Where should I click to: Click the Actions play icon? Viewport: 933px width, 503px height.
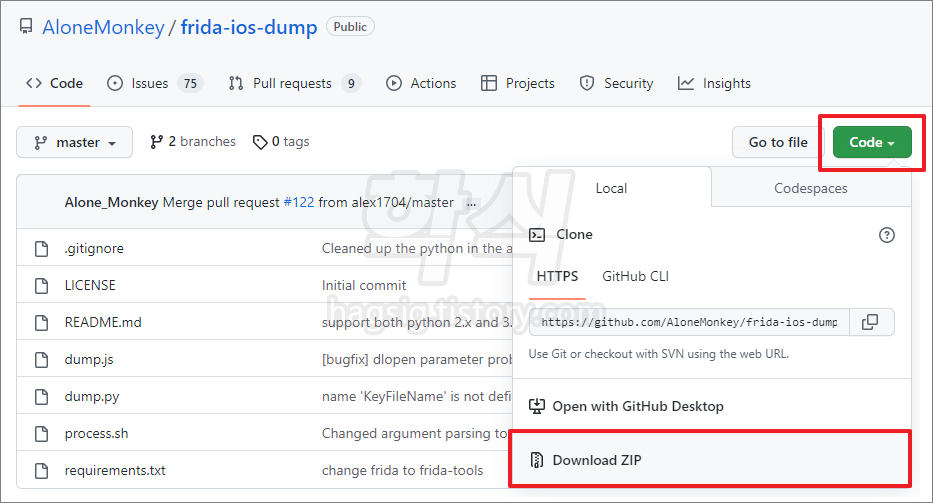coord(393,83)
